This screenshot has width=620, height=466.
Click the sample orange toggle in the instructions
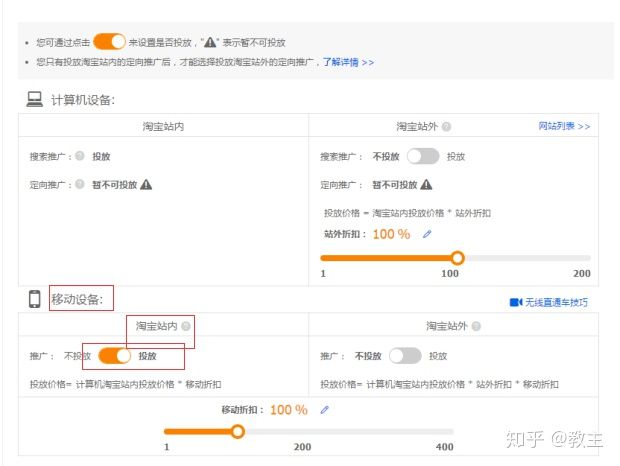109,42
